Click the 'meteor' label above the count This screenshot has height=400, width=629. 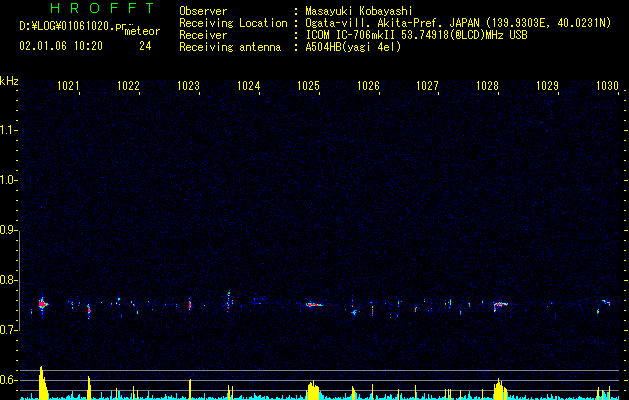tap(142, 31)
